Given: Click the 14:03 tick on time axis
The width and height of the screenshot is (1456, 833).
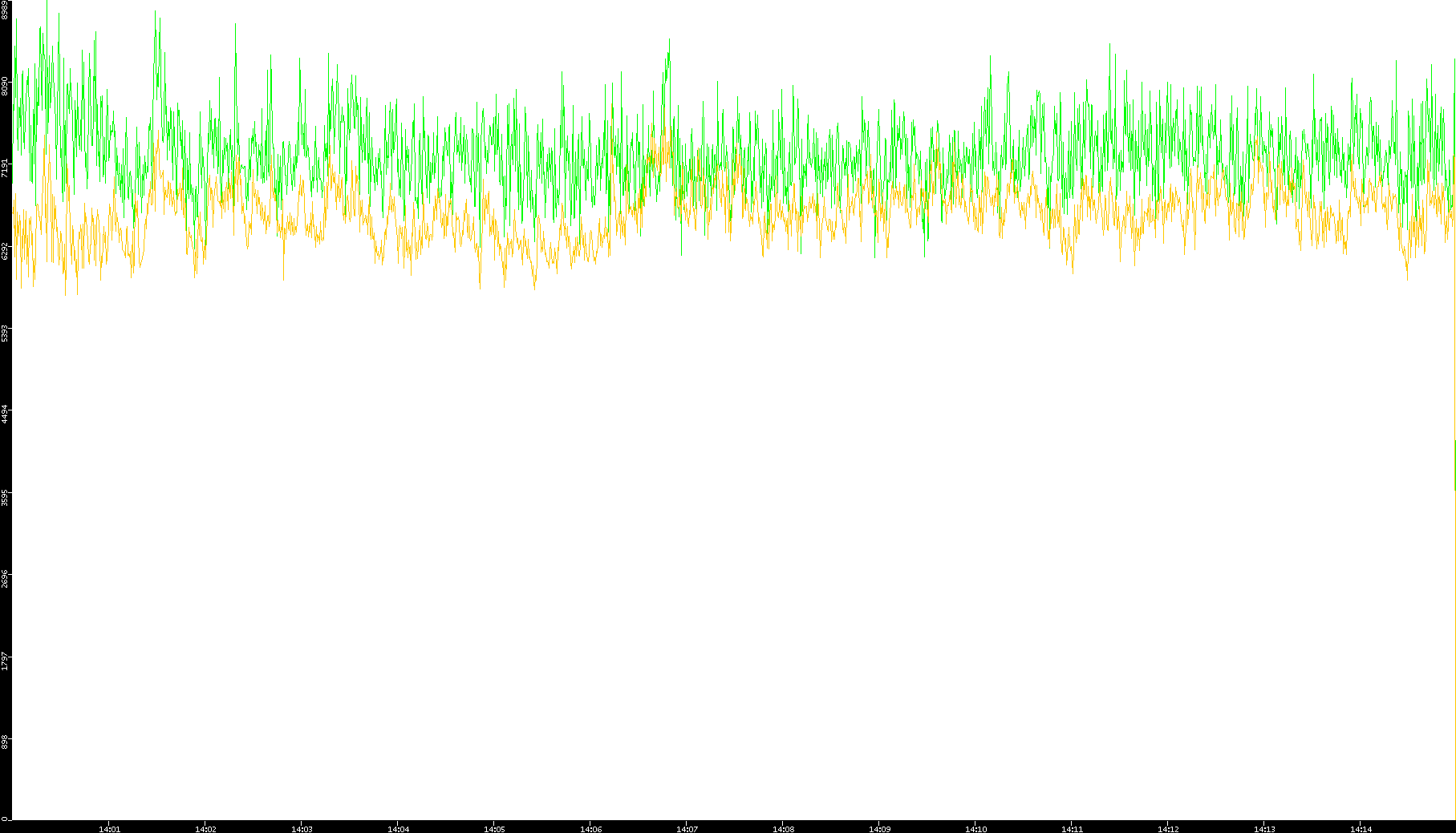Looking at the screenshot, I should pos(302,829).
